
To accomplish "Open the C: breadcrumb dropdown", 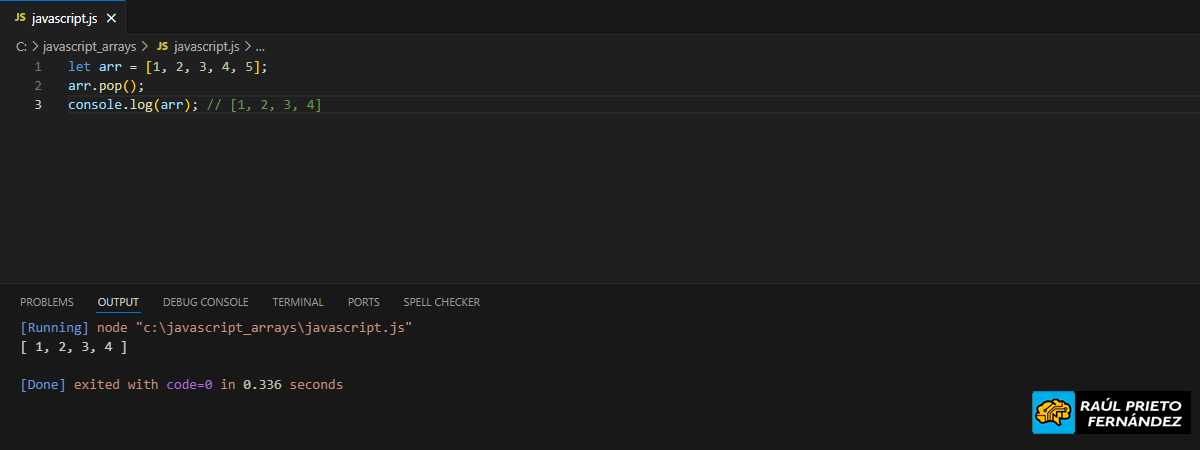I will (21, 46).
